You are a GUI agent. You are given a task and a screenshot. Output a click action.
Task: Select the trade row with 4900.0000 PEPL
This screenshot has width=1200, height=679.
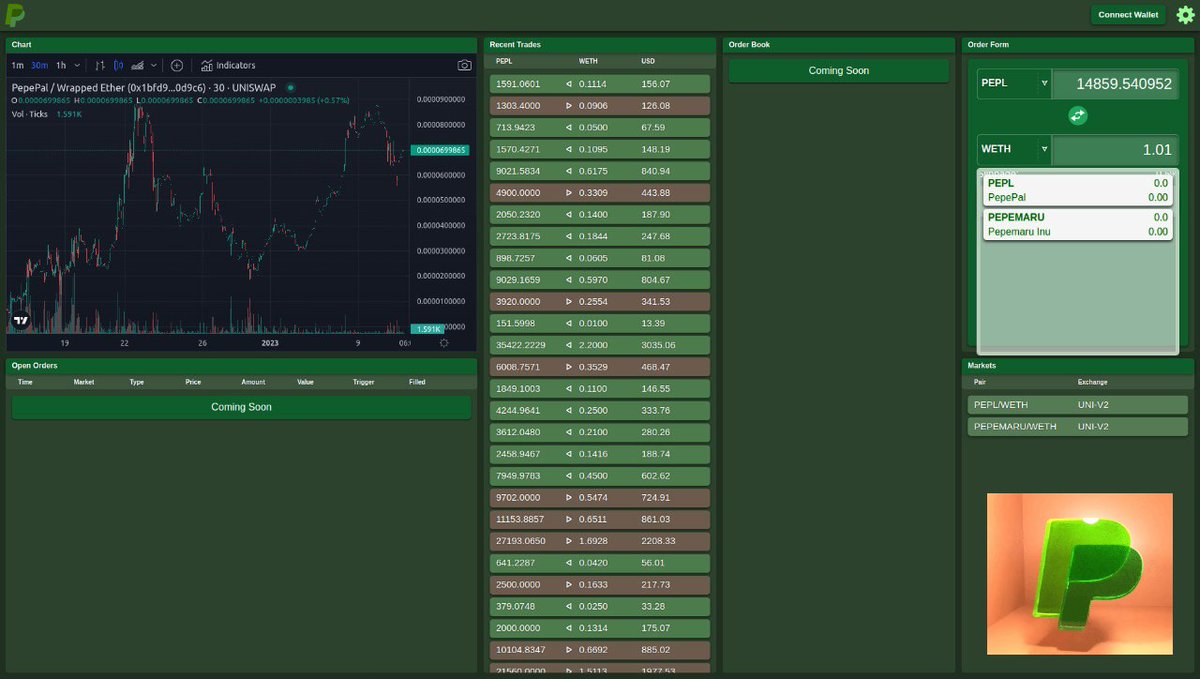[600, 193]
